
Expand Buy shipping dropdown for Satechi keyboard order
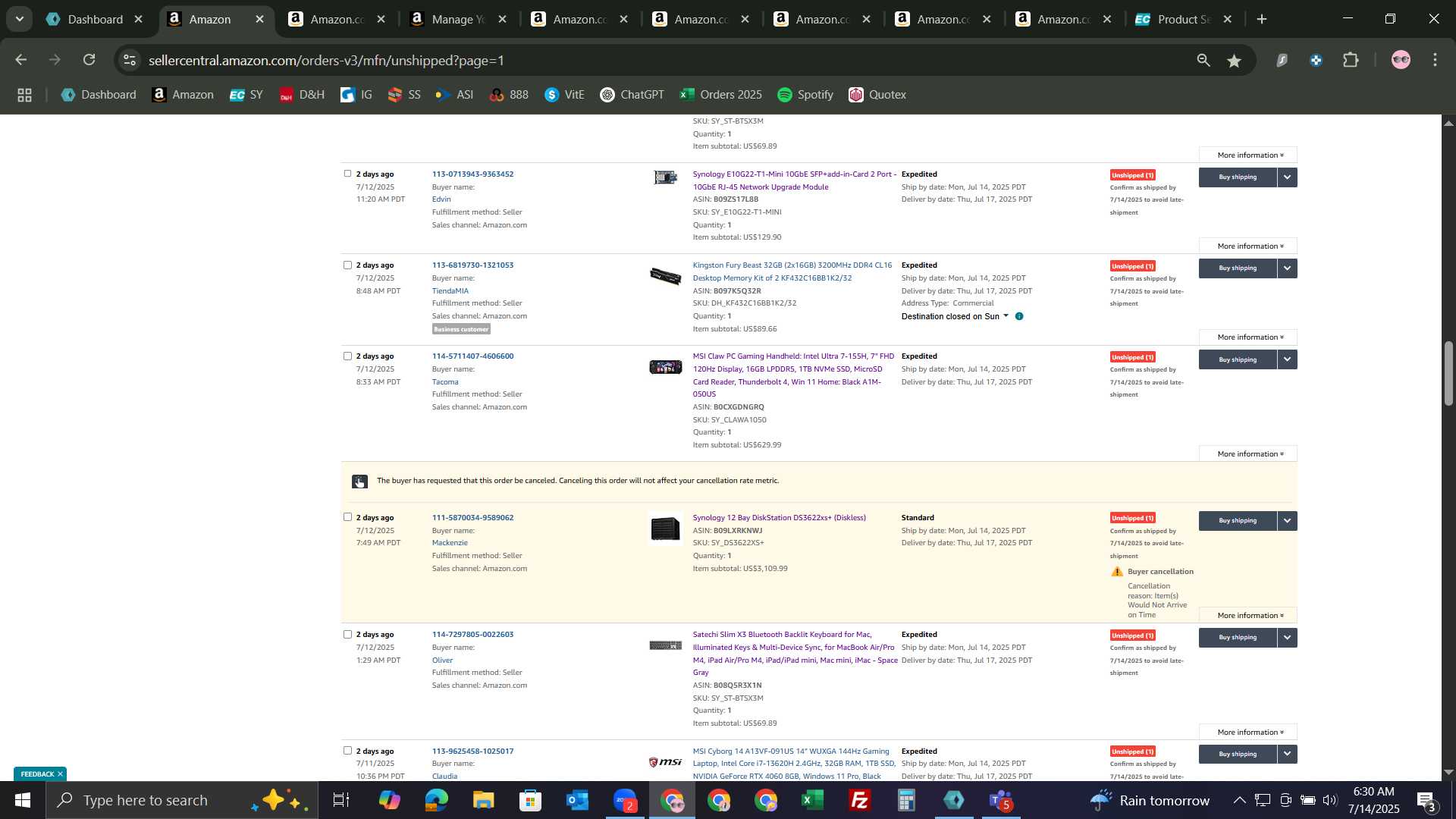click(x=1287, y=638)
